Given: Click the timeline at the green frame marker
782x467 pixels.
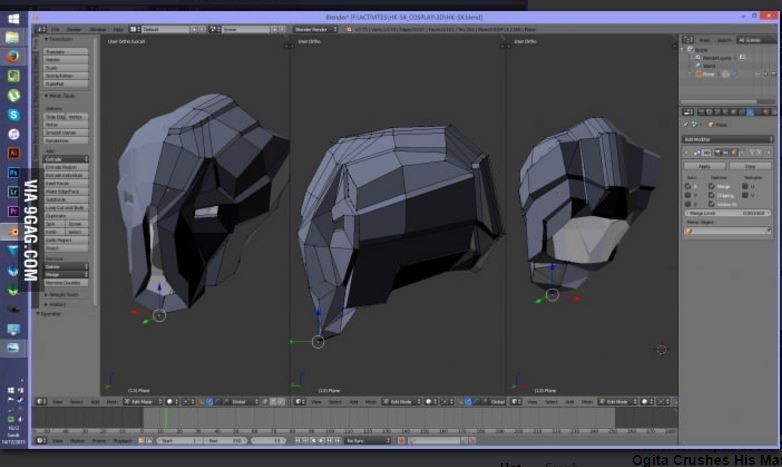Looking at the screenshot, I should click(165, 420).
